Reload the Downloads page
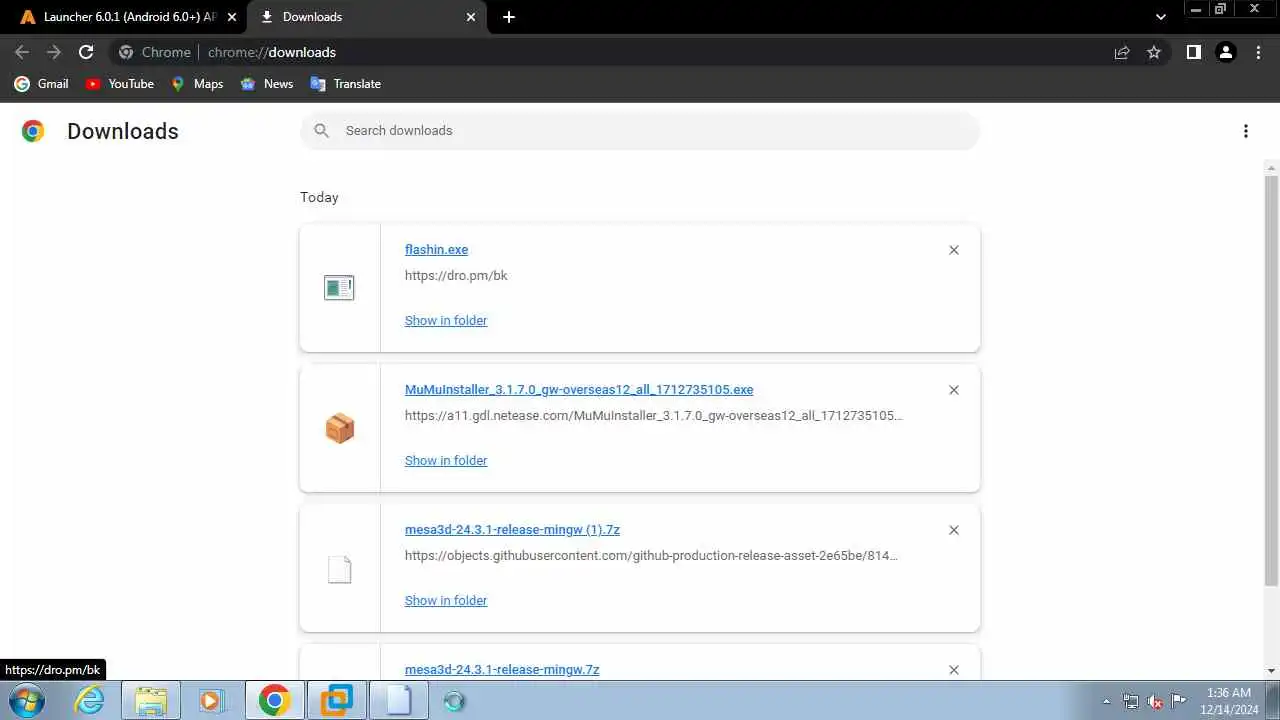1280x720 pixels. [86, 52]
